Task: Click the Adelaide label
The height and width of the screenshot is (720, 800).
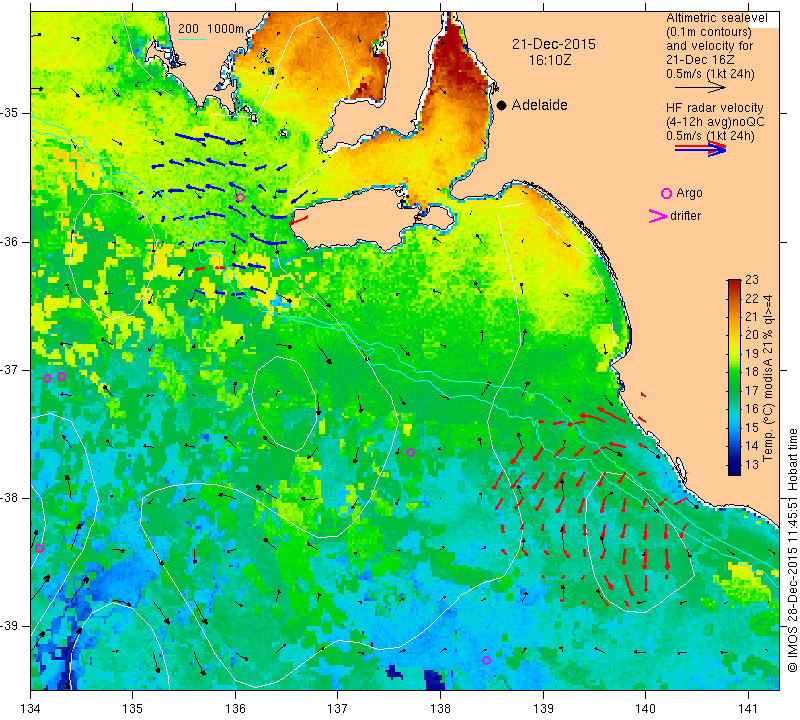Action: 539,105
